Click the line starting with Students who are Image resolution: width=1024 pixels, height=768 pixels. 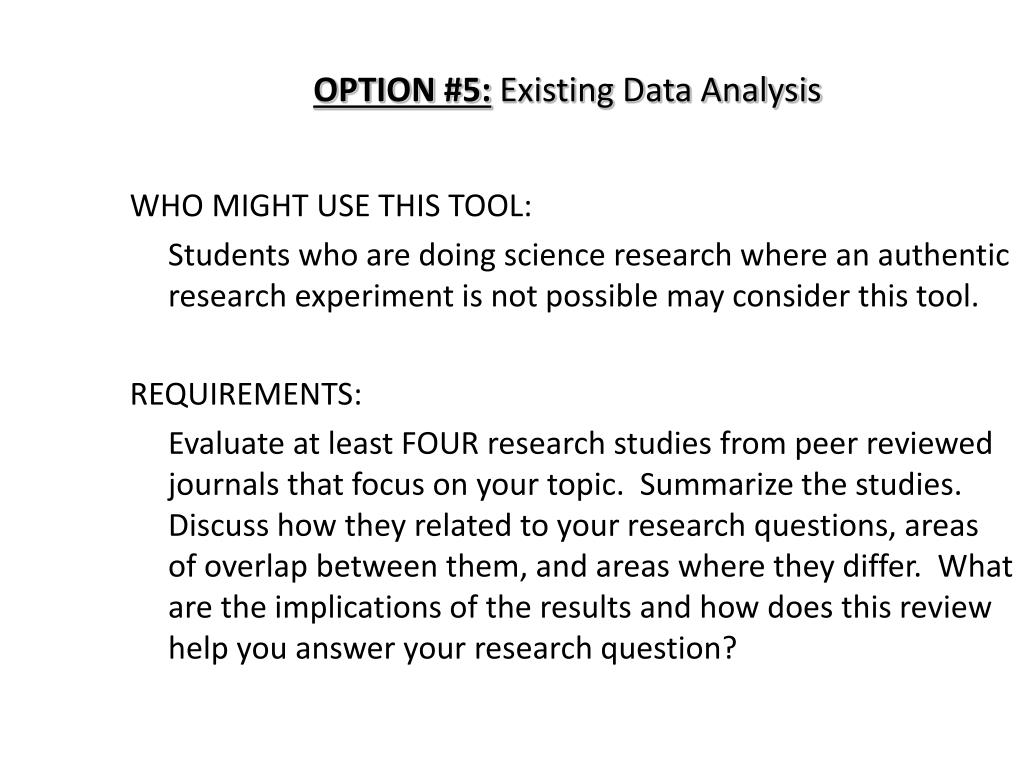click(x=588, y=255)
